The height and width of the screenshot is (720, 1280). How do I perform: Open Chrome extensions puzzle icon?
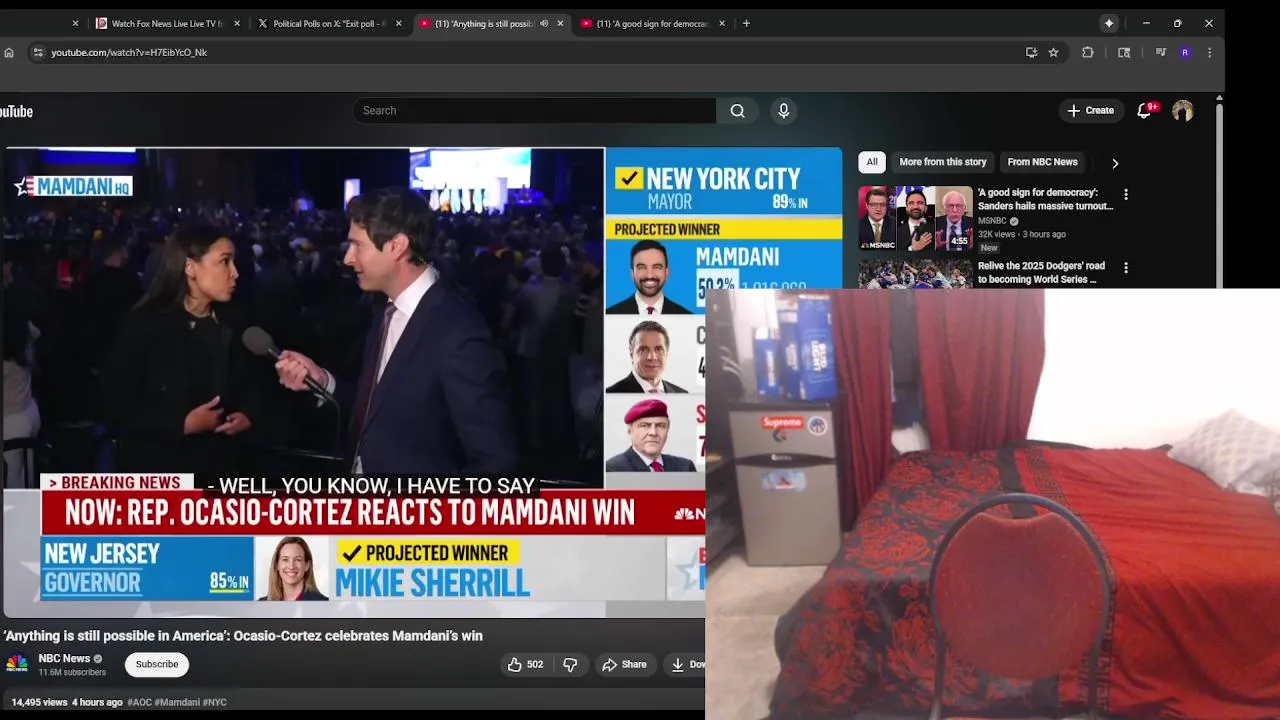point(1088,53)
